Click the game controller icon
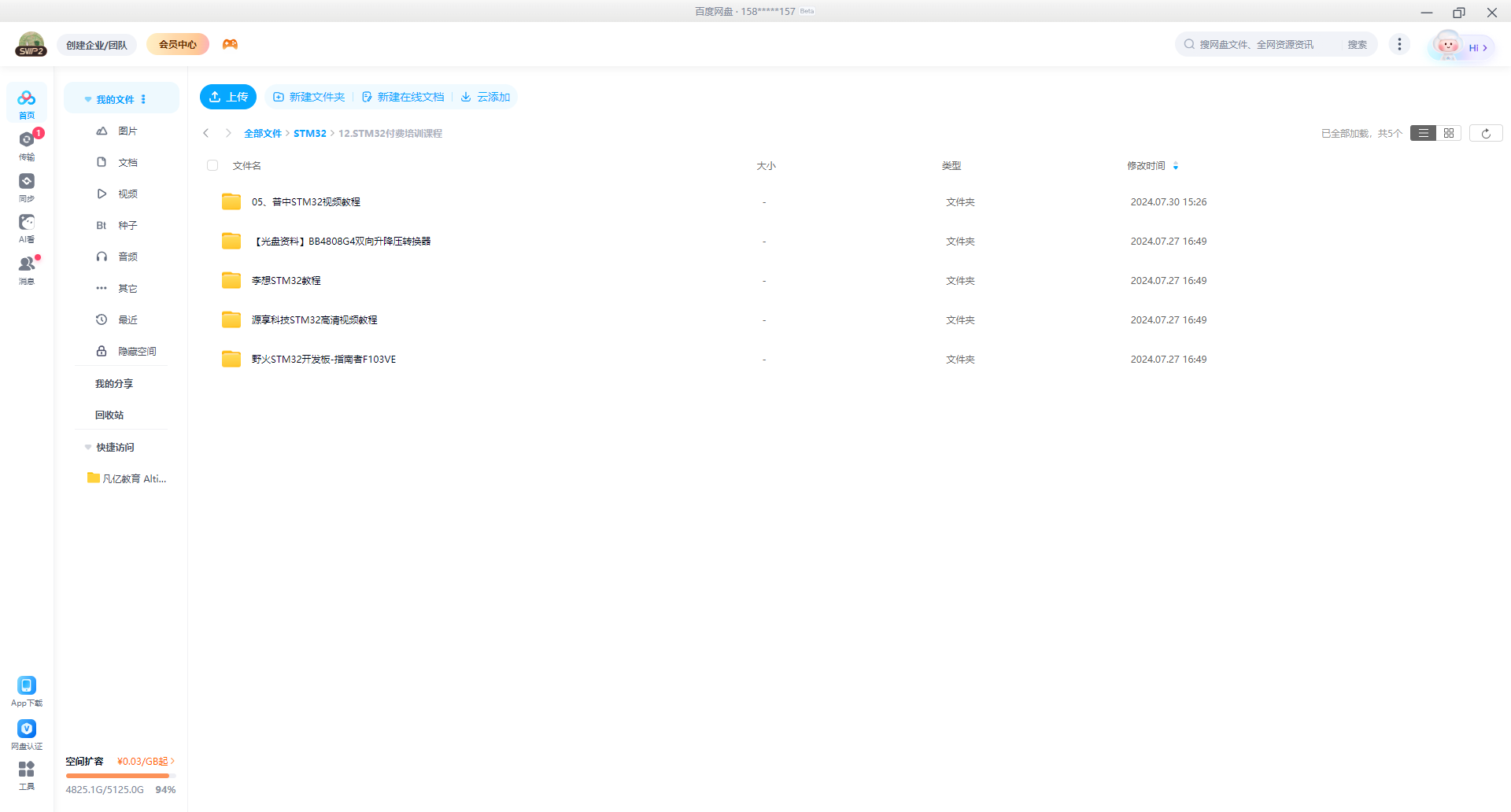The width and height of the screenshot is (1511, 812). [x=230, y=44]
